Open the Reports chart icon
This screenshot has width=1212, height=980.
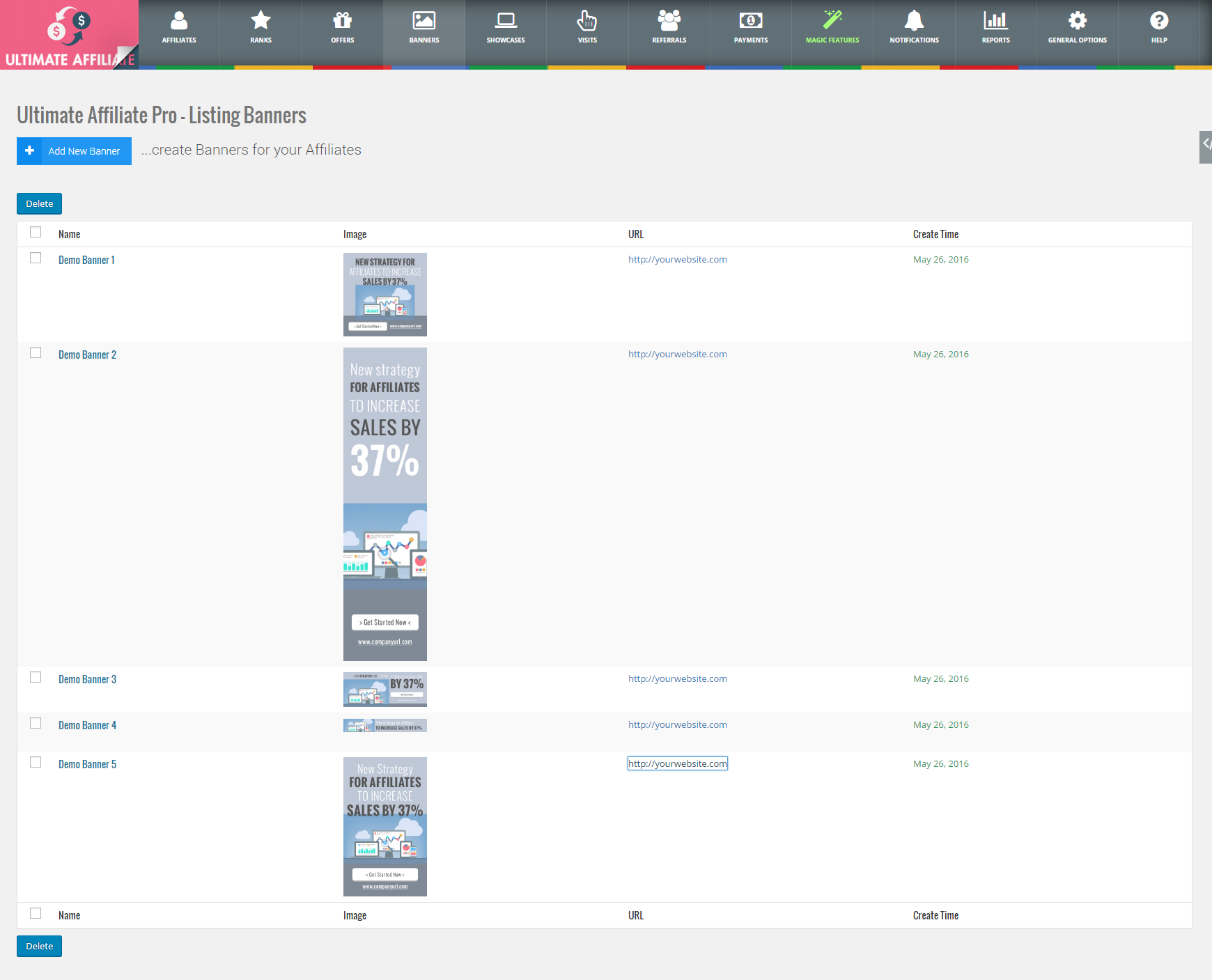point(995,21)
